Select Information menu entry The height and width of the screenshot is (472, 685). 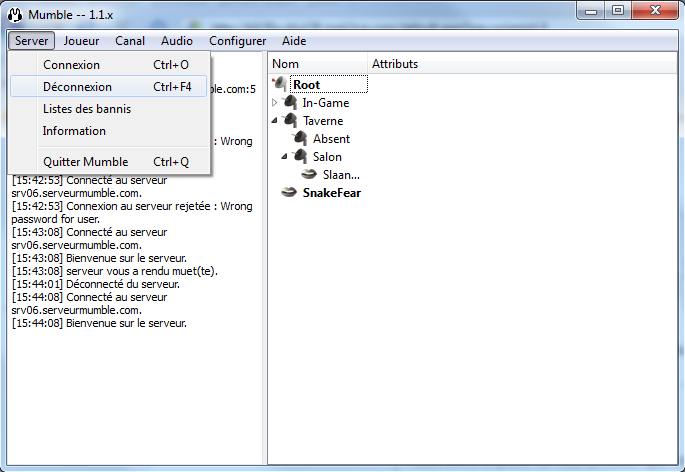point(108,131)
